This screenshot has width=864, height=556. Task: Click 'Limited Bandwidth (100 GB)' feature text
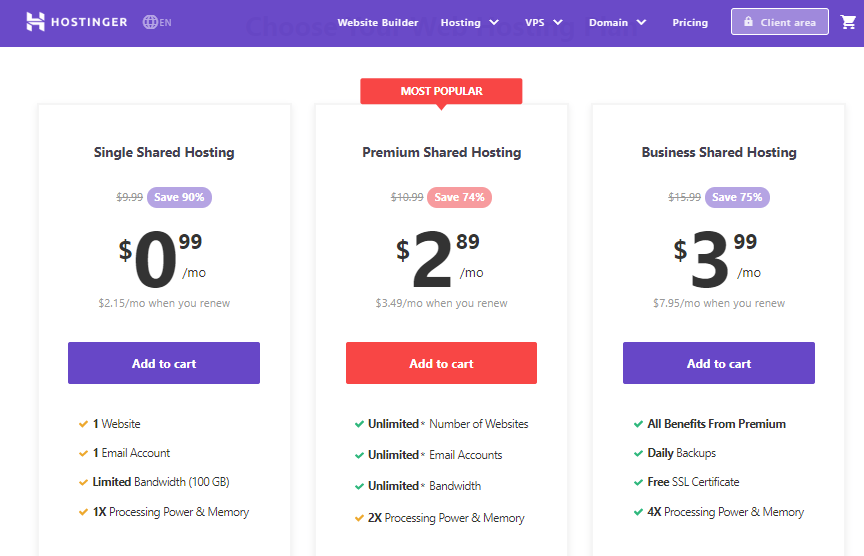coord(161,482)
